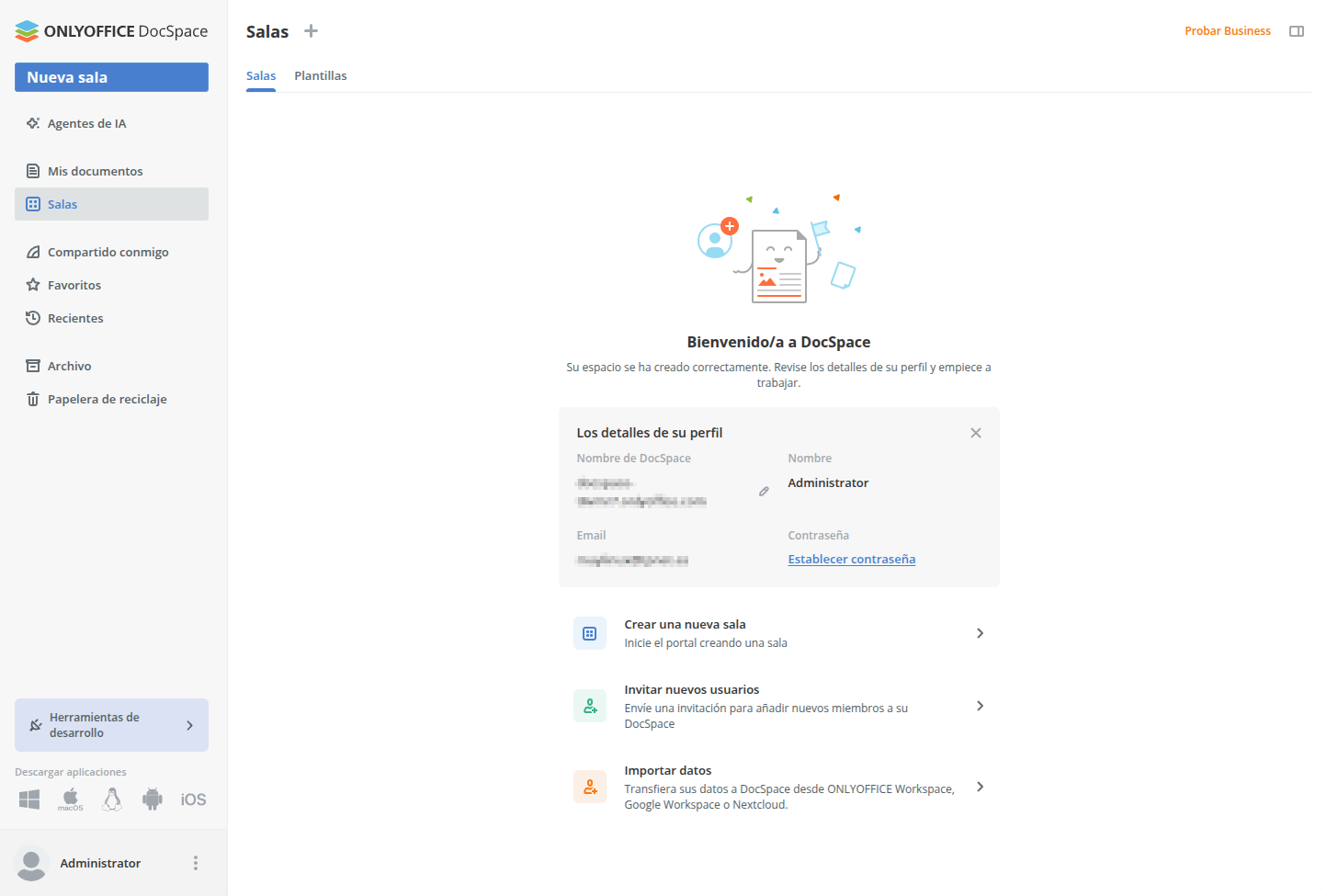Open Agentes de IA in the sidebar
Image resolution: width=1327 pixels, height=896 pixels.
[x=111, y=123]
